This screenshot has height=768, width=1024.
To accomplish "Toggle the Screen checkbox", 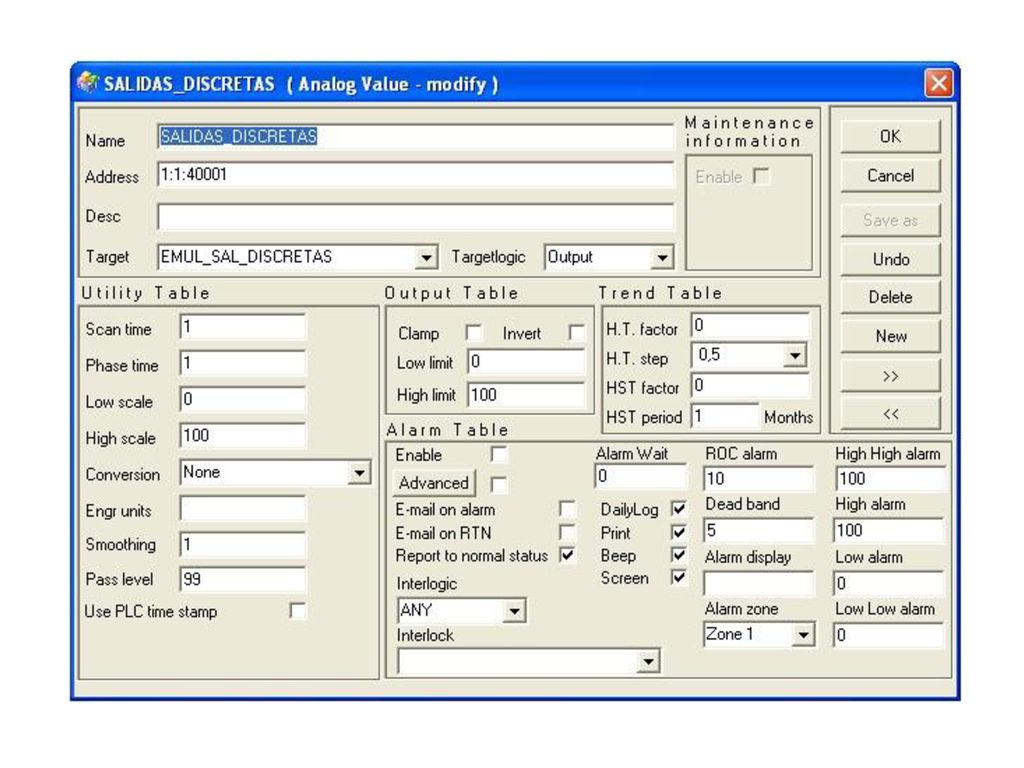I will pos(679,578).
